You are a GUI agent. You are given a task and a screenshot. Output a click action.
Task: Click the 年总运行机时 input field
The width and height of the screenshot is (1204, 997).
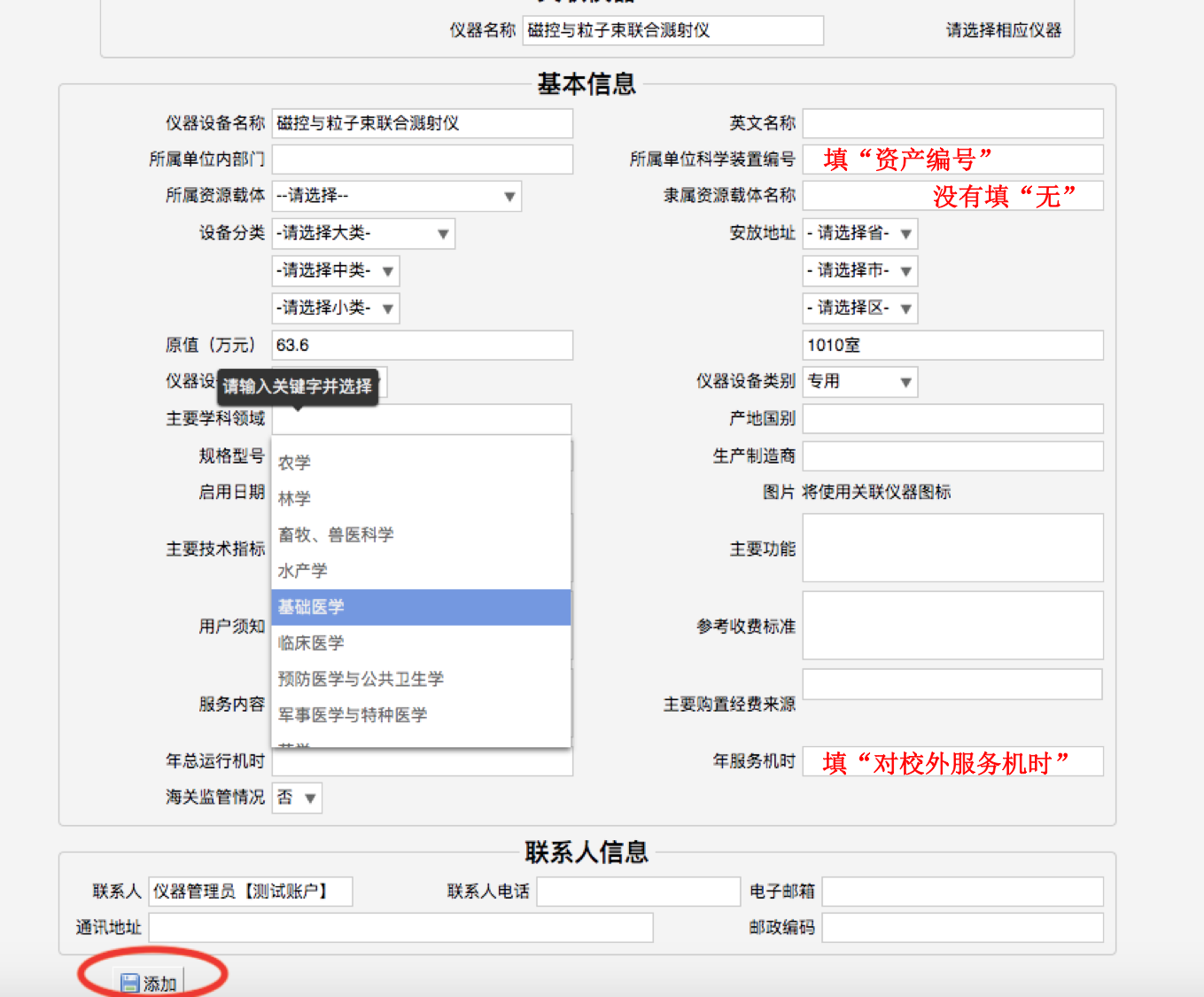pos(423,763)
